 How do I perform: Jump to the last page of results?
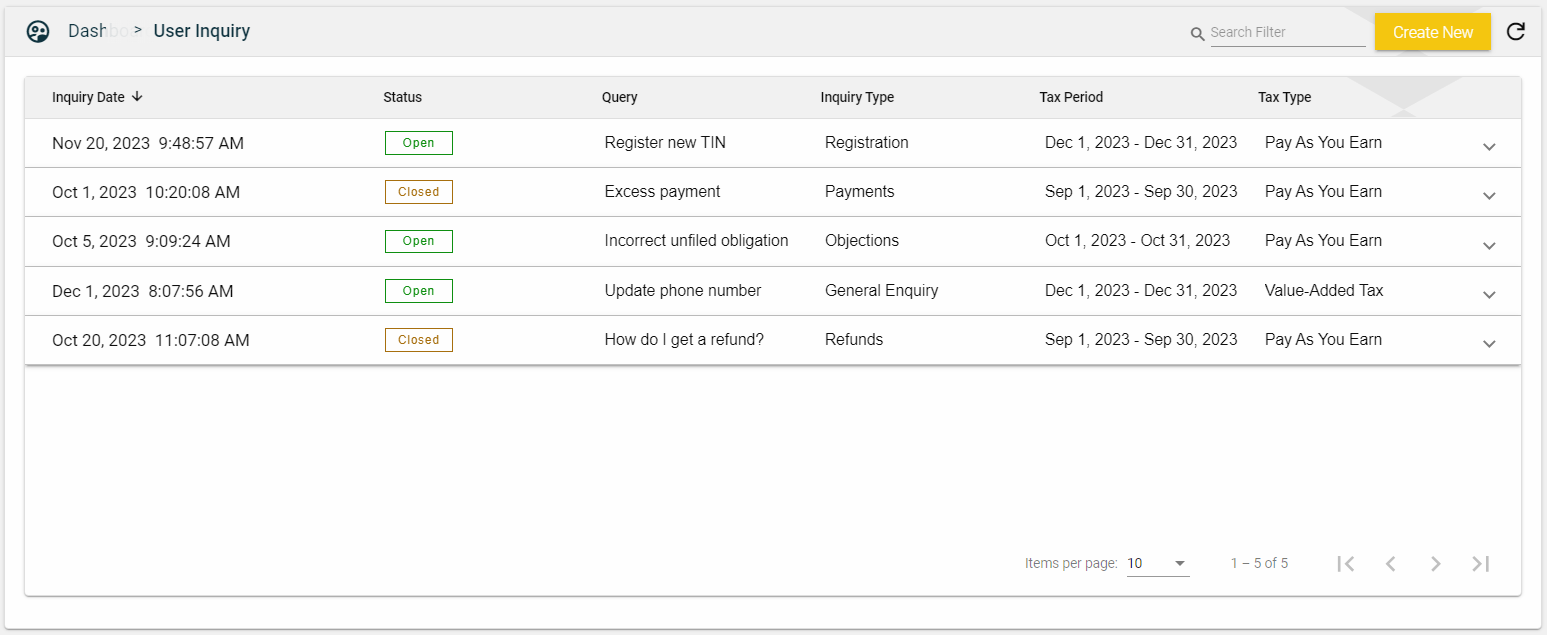1481,564
